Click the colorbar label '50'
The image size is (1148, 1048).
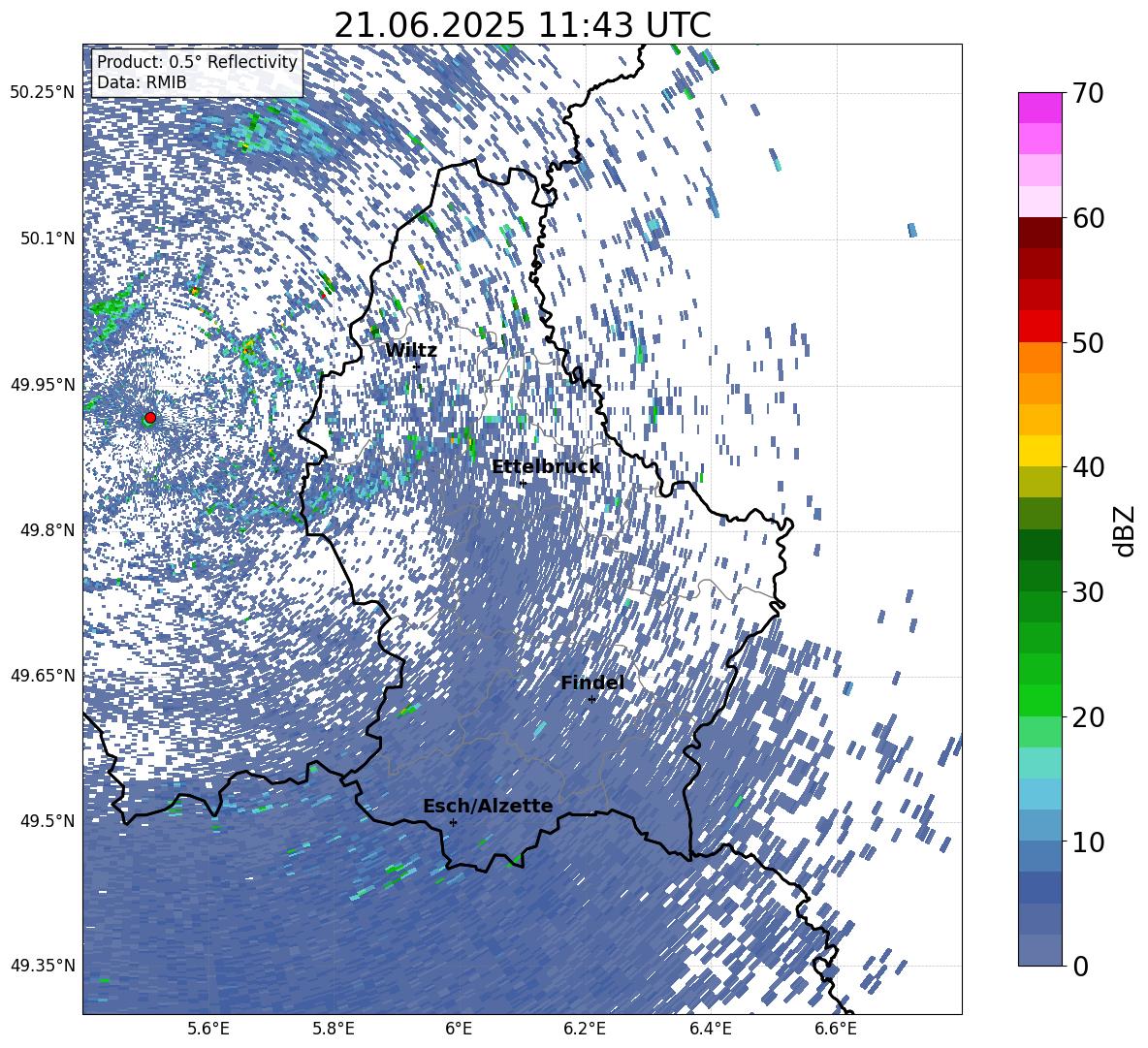pyautogui.click(x=1088, y=342)
